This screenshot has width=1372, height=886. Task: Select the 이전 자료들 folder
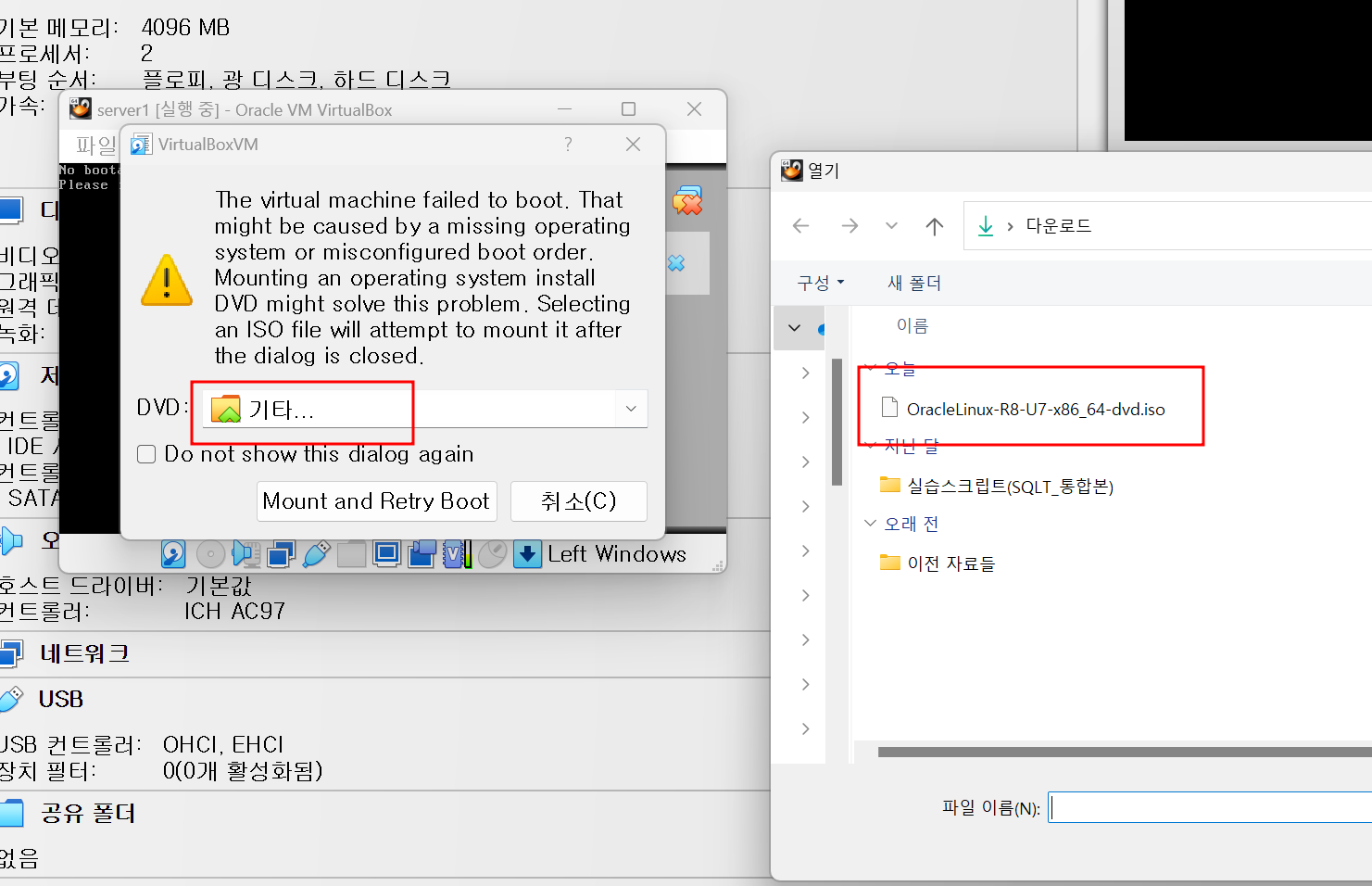click(x=950, y=563)
